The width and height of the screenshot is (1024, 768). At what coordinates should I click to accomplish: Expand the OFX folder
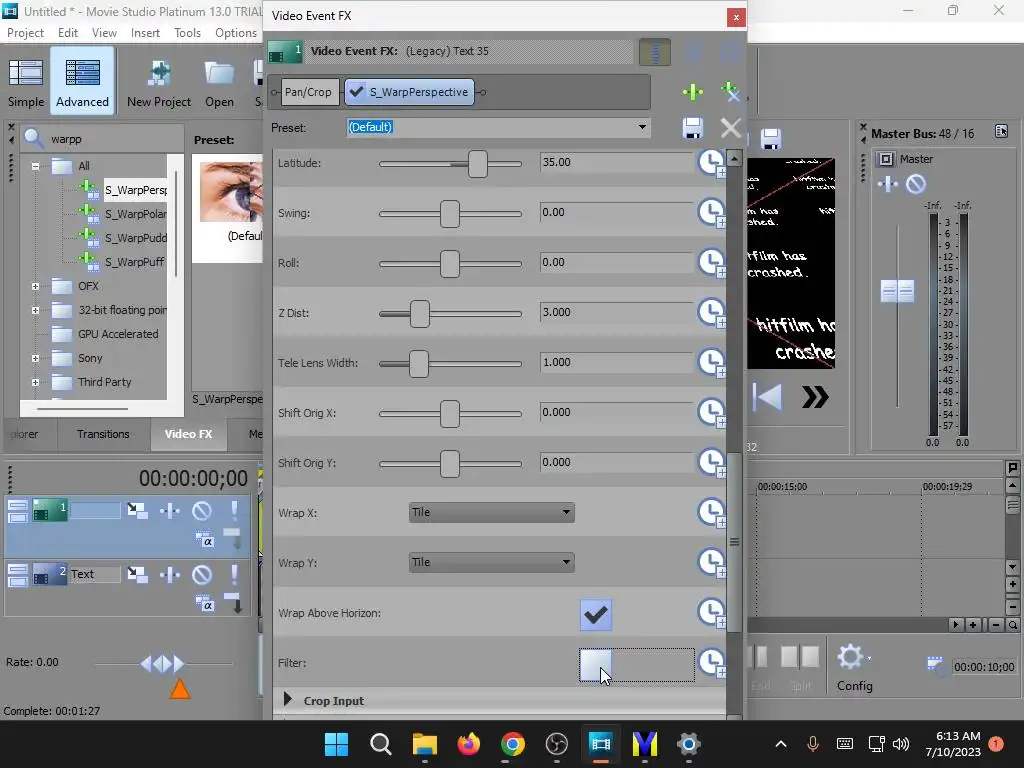click(x=35, y=286)
